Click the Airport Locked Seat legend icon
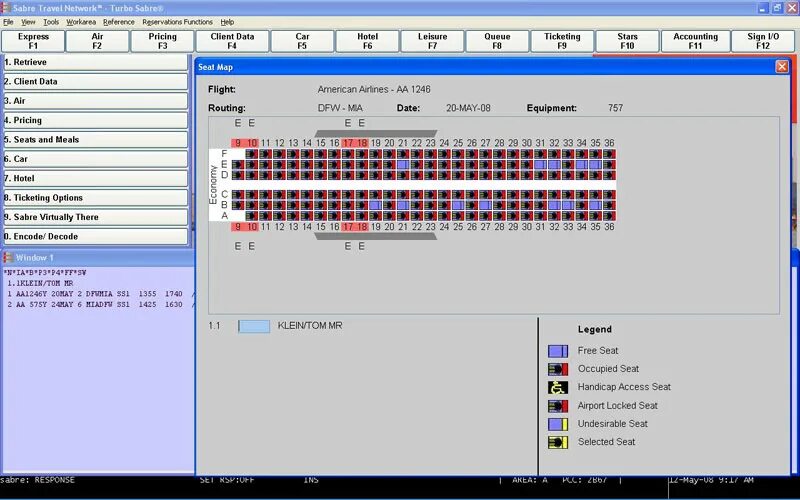The width and height of the screenshot is (800, 500). 558,406
